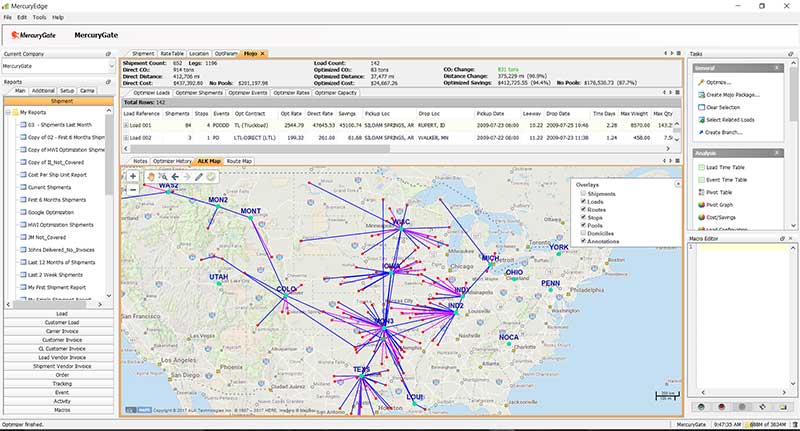Open the Help menu
The width and height of the screenshot is (800, 431).
pos(58,17)
